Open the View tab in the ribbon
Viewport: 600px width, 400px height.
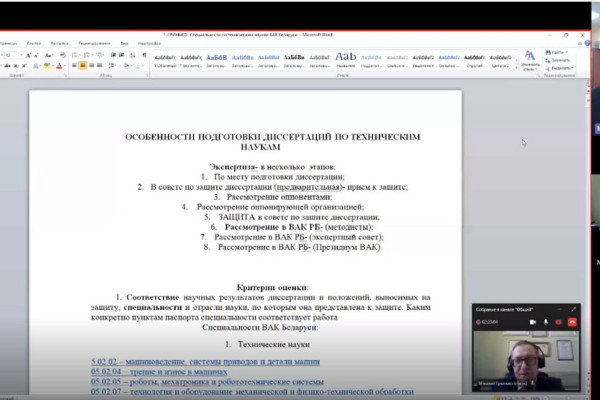(x=124, y=43)
